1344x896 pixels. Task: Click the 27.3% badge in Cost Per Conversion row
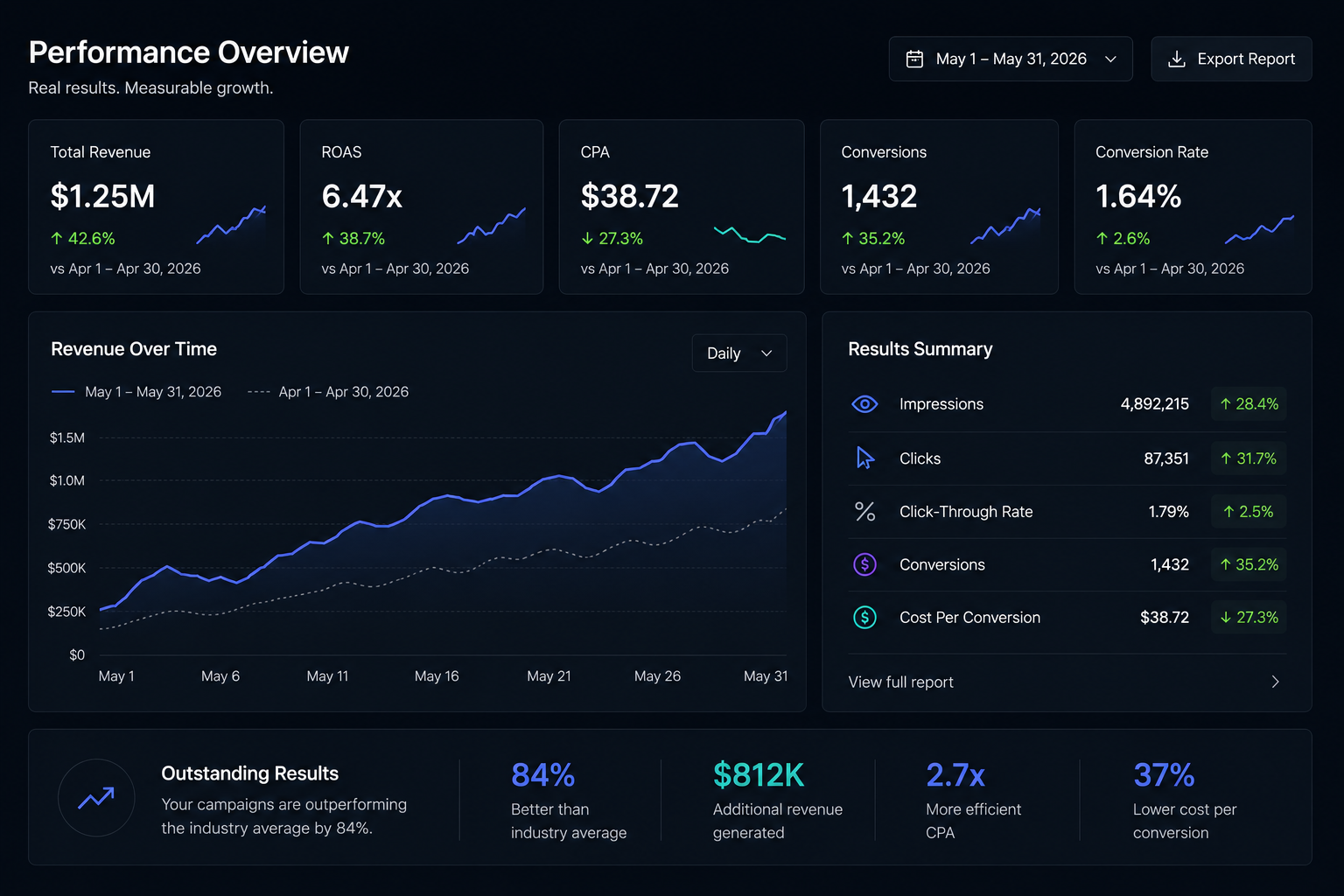pos(1249,618)
